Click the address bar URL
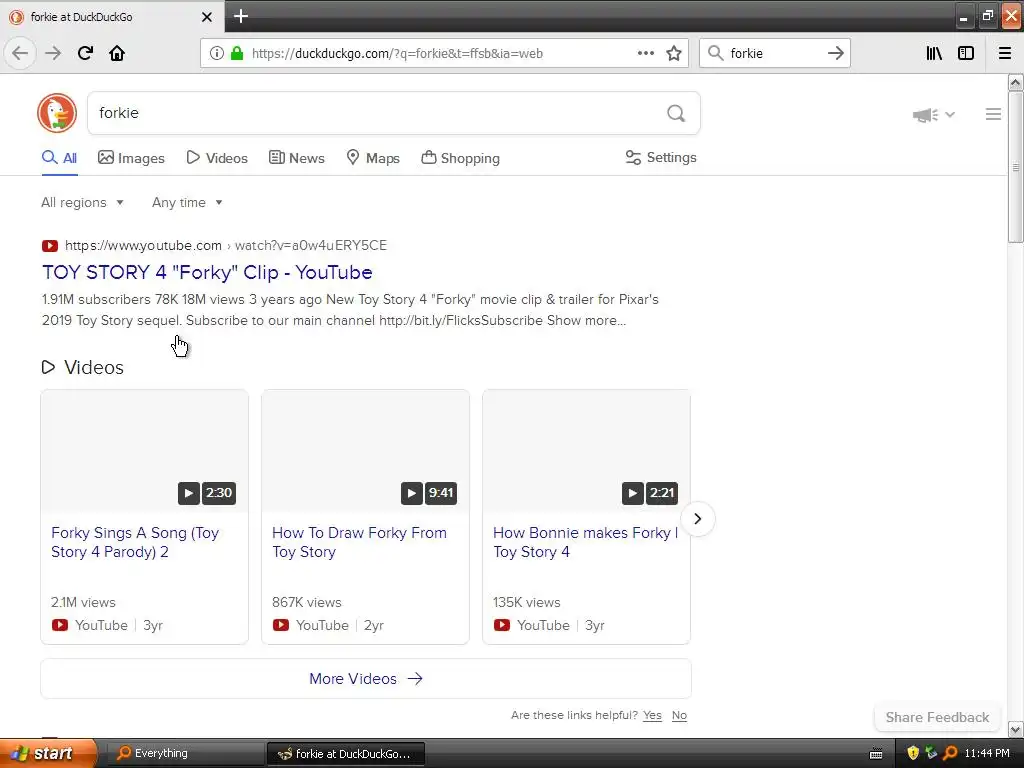Viewport: 1024px width, 768px height. 397,54
